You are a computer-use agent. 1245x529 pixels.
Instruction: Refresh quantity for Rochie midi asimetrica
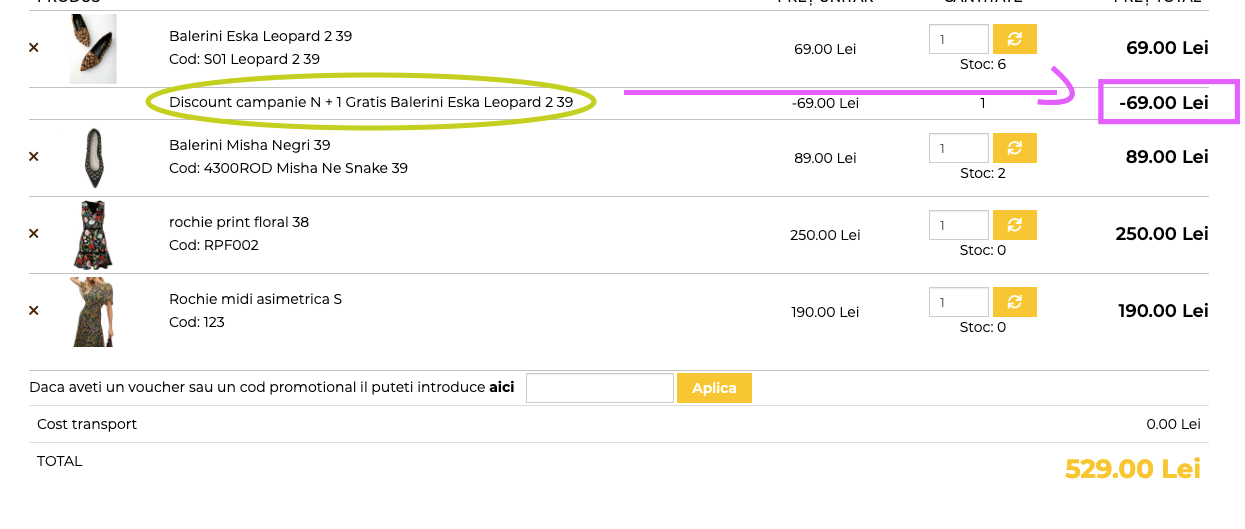click(x=1014, y=302)
